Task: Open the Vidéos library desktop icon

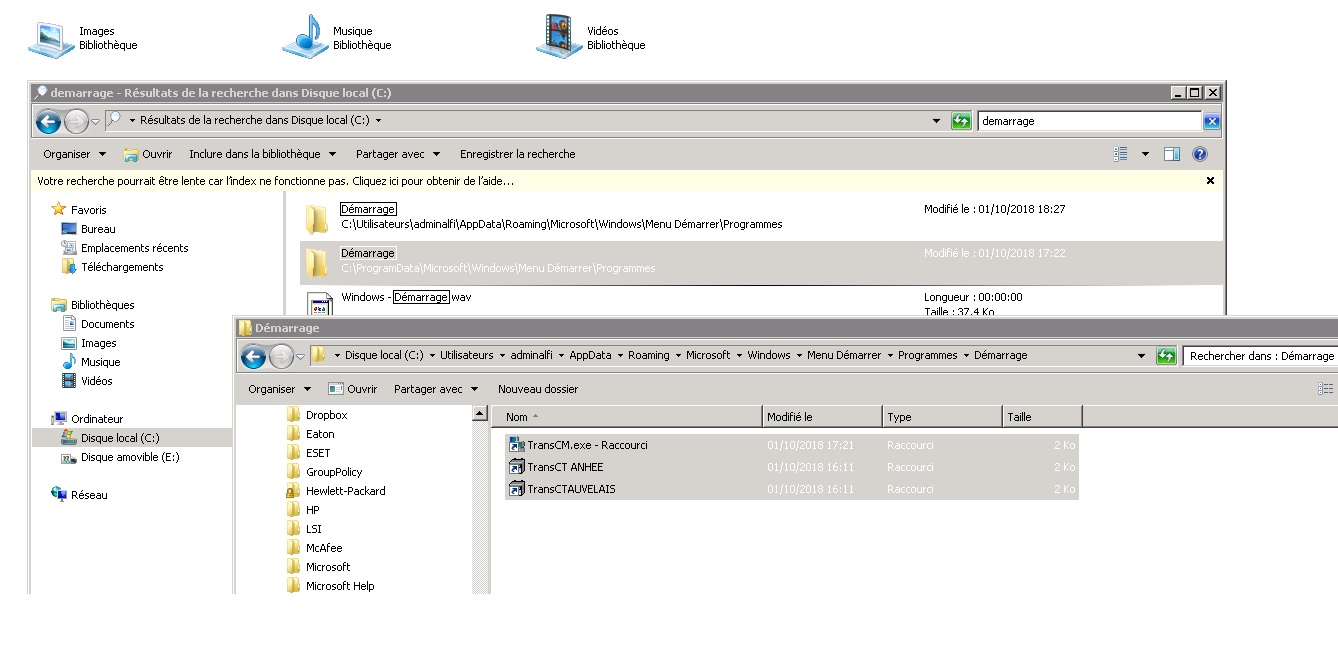Action: click(x=558, y=37)
